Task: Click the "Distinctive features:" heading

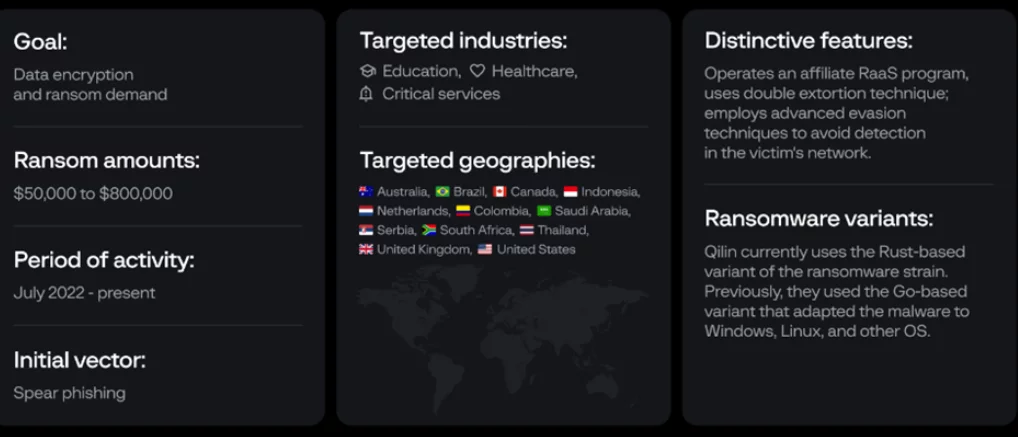Action: pyautogui.click(x=808, y=41)
